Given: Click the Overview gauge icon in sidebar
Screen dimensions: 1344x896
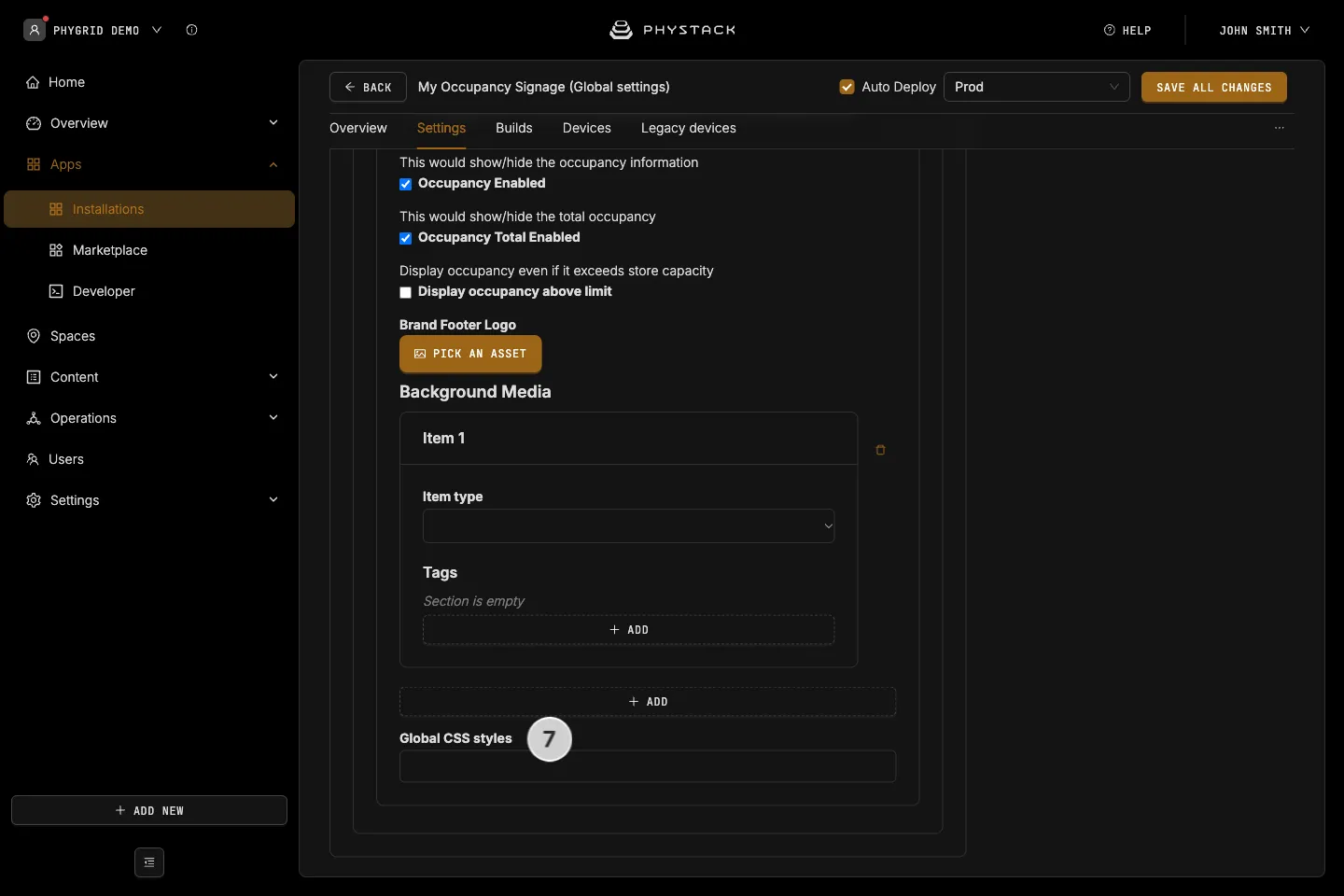Looking at the screenshot, I should (34, 123).
